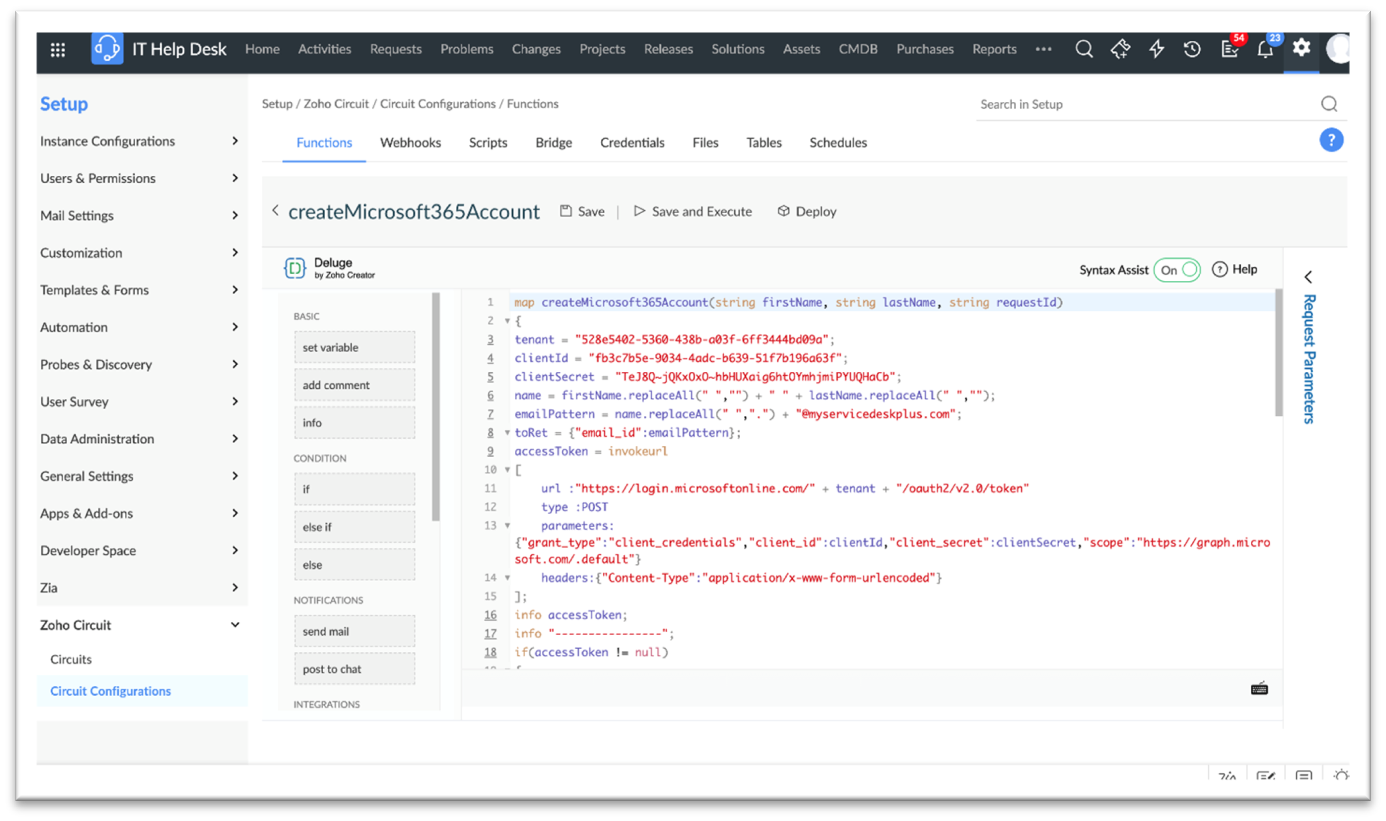Click the Deluge logo icon

tap(294, 268)
